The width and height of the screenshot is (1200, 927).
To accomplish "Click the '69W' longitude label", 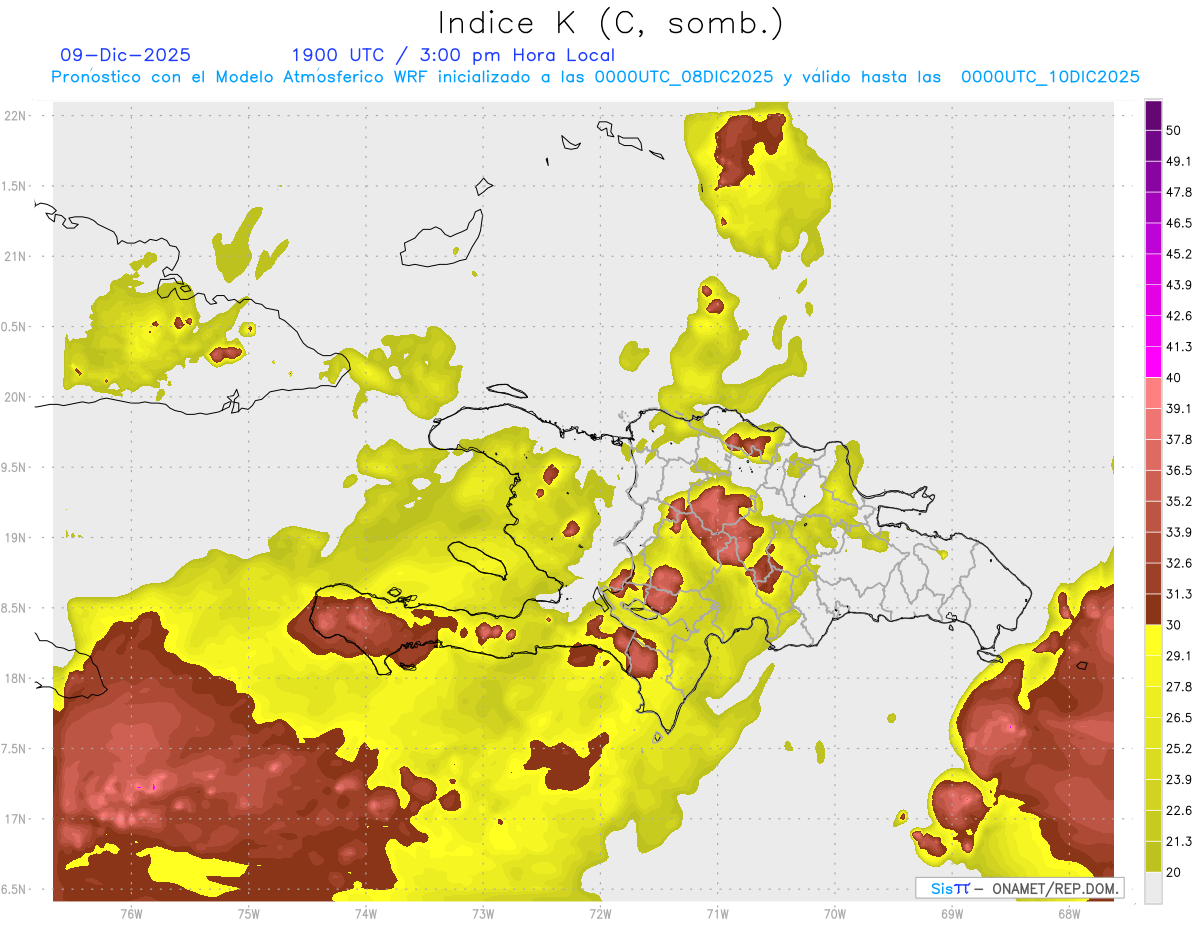I will 952,913.
